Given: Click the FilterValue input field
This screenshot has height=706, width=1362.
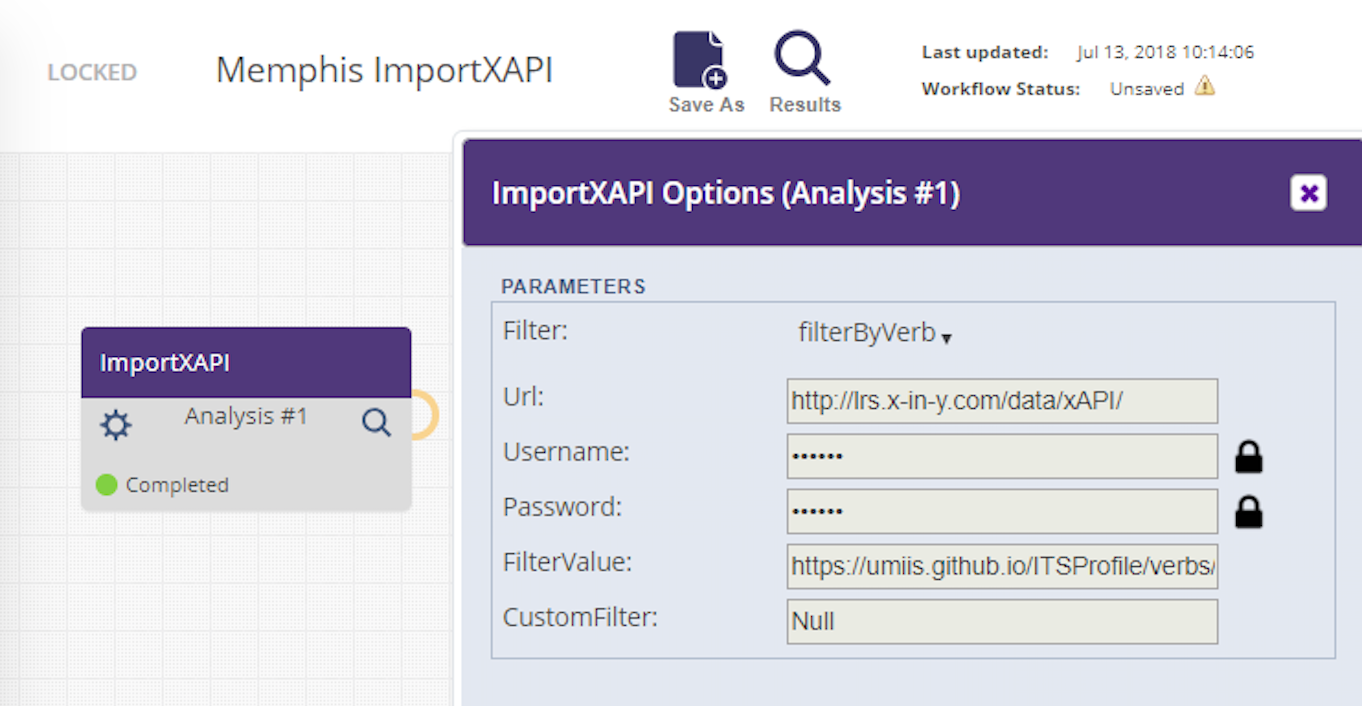Looking at the screenshot, I should 1002,567.
